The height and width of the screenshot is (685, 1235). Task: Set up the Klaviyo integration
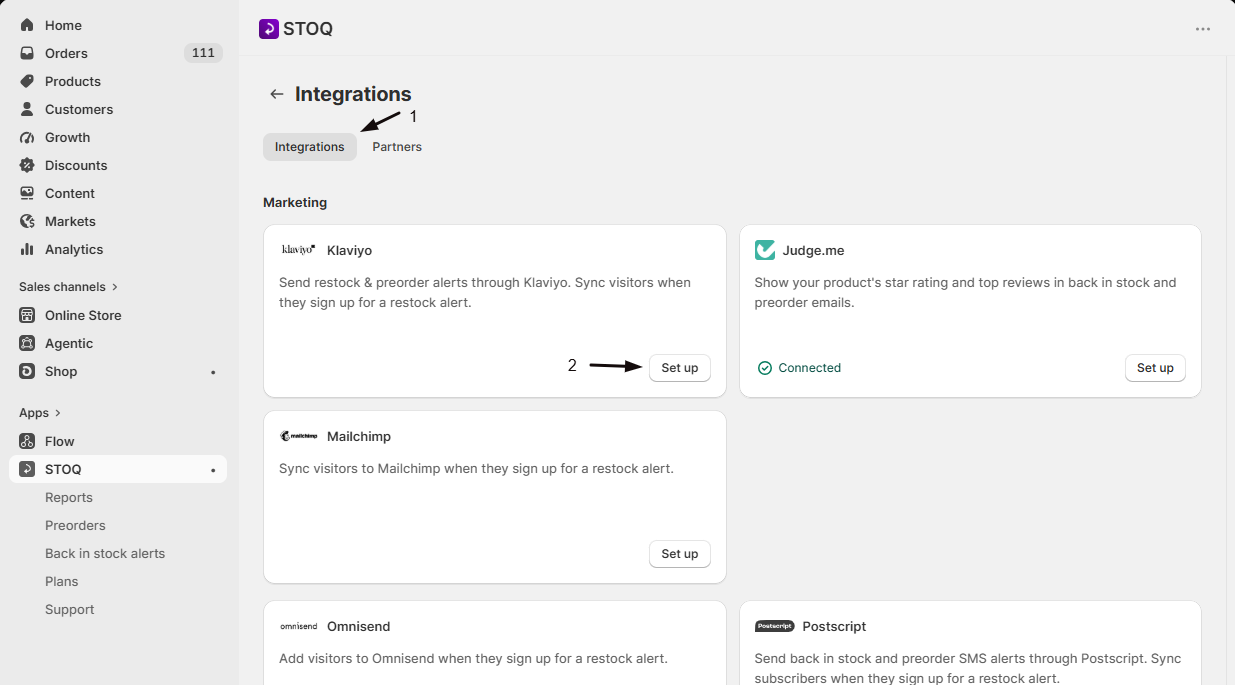[x=680, y=368]
